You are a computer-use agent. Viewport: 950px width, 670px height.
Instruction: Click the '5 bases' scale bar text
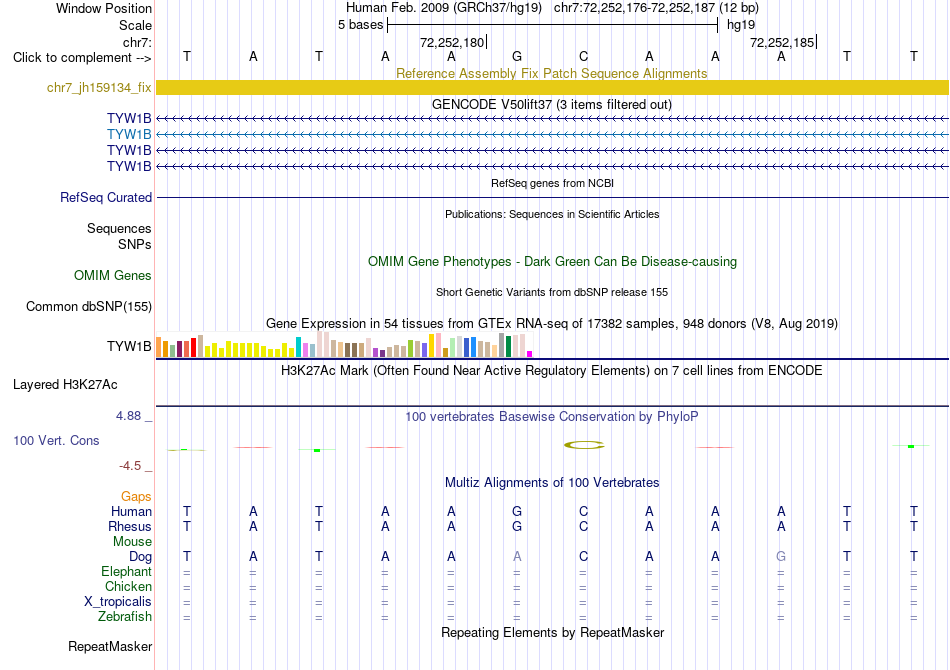(x=360, y=25)
